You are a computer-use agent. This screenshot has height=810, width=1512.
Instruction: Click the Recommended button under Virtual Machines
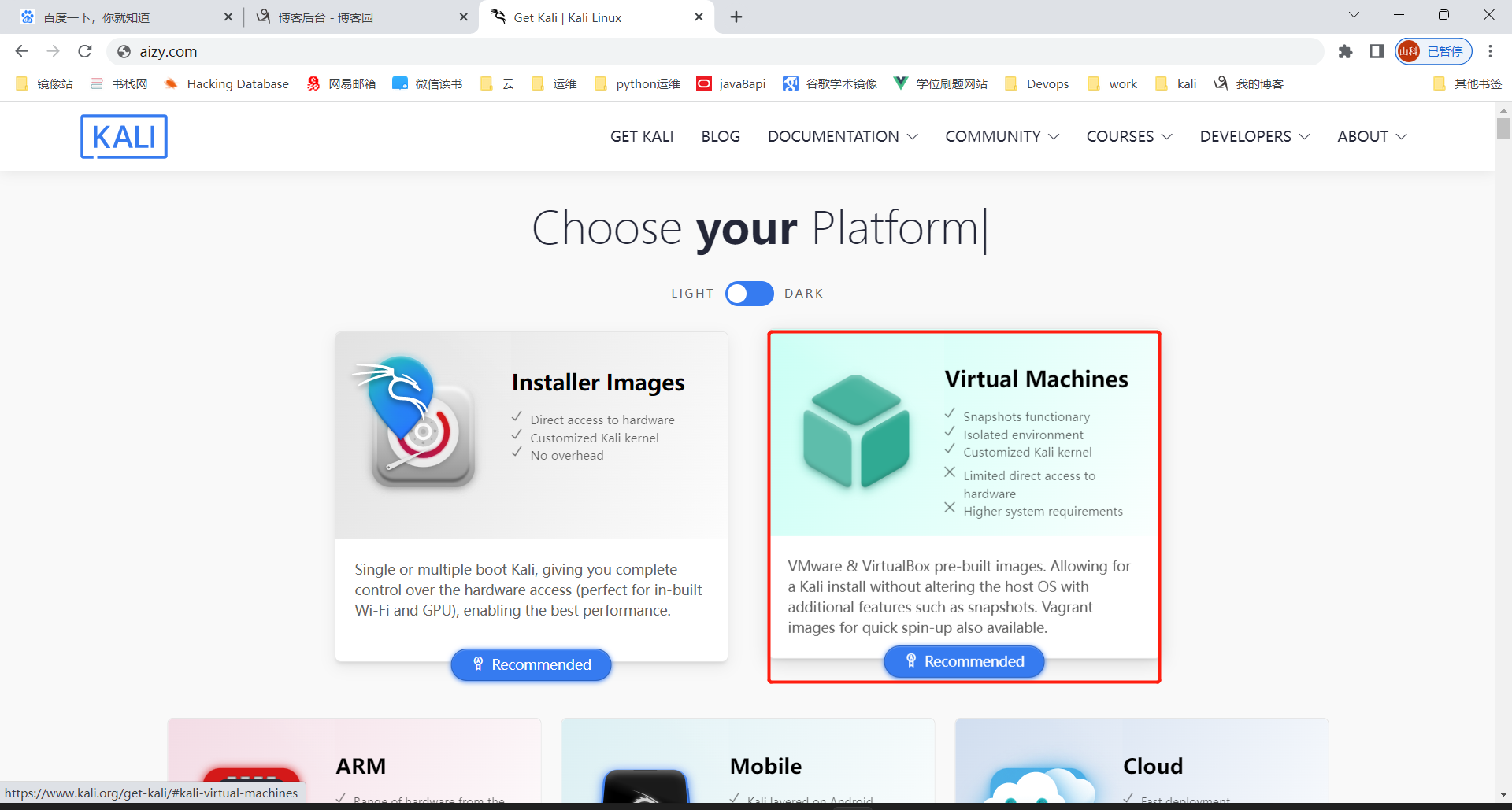point(964,661)
